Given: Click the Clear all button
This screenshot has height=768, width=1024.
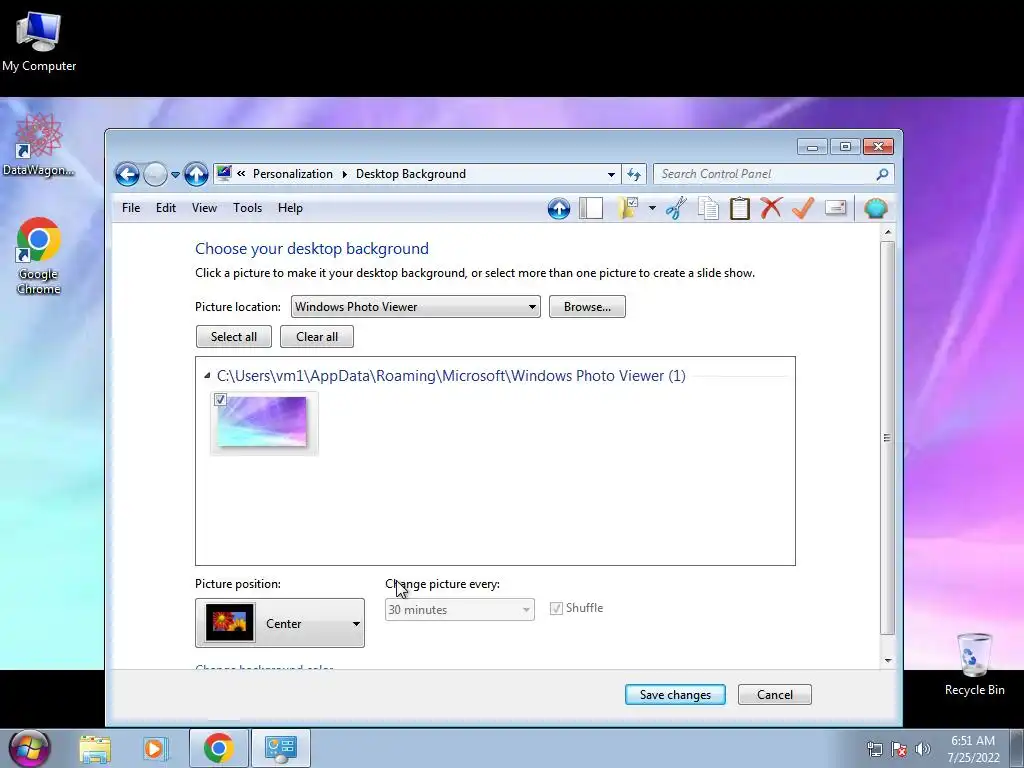Looking at the screenshot, I should pos(317,336).
